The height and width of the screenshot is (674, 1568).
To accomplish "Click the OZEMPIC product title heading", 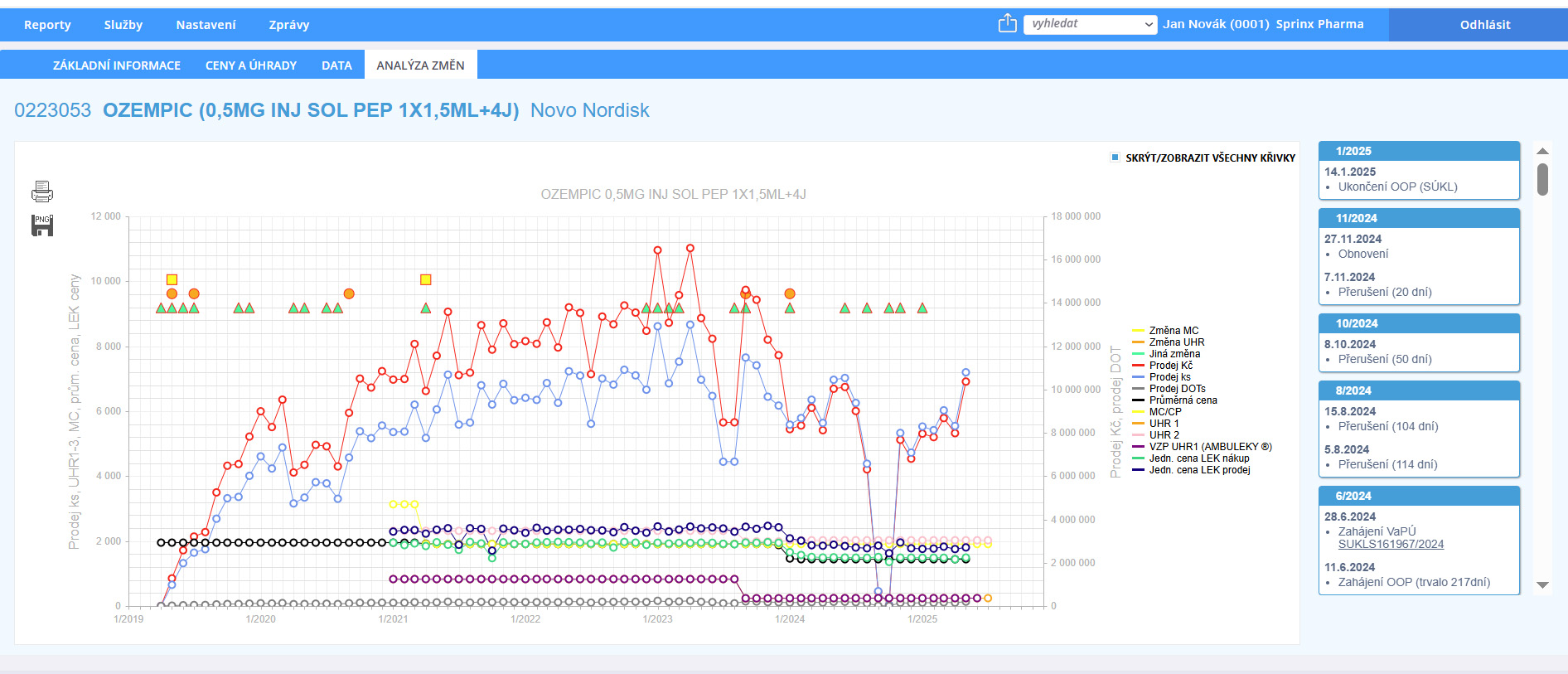I will (311, 110).
